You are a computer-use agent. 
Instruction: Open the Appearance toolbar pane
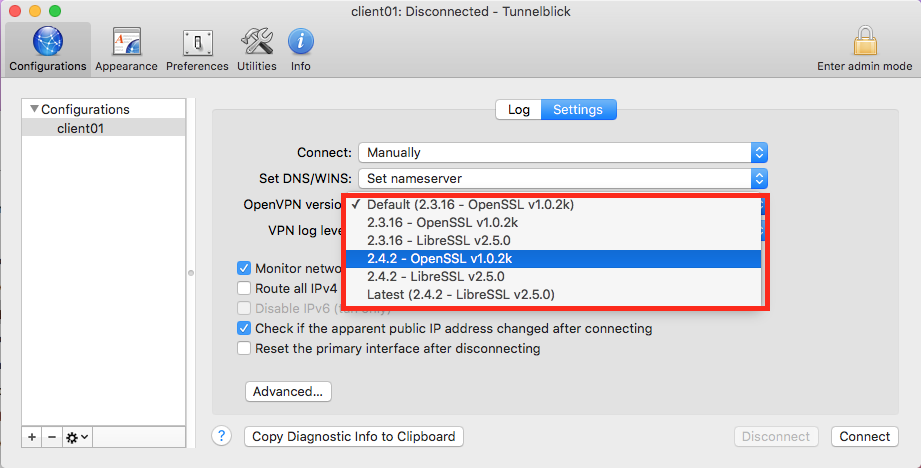(x=126, y=49)
